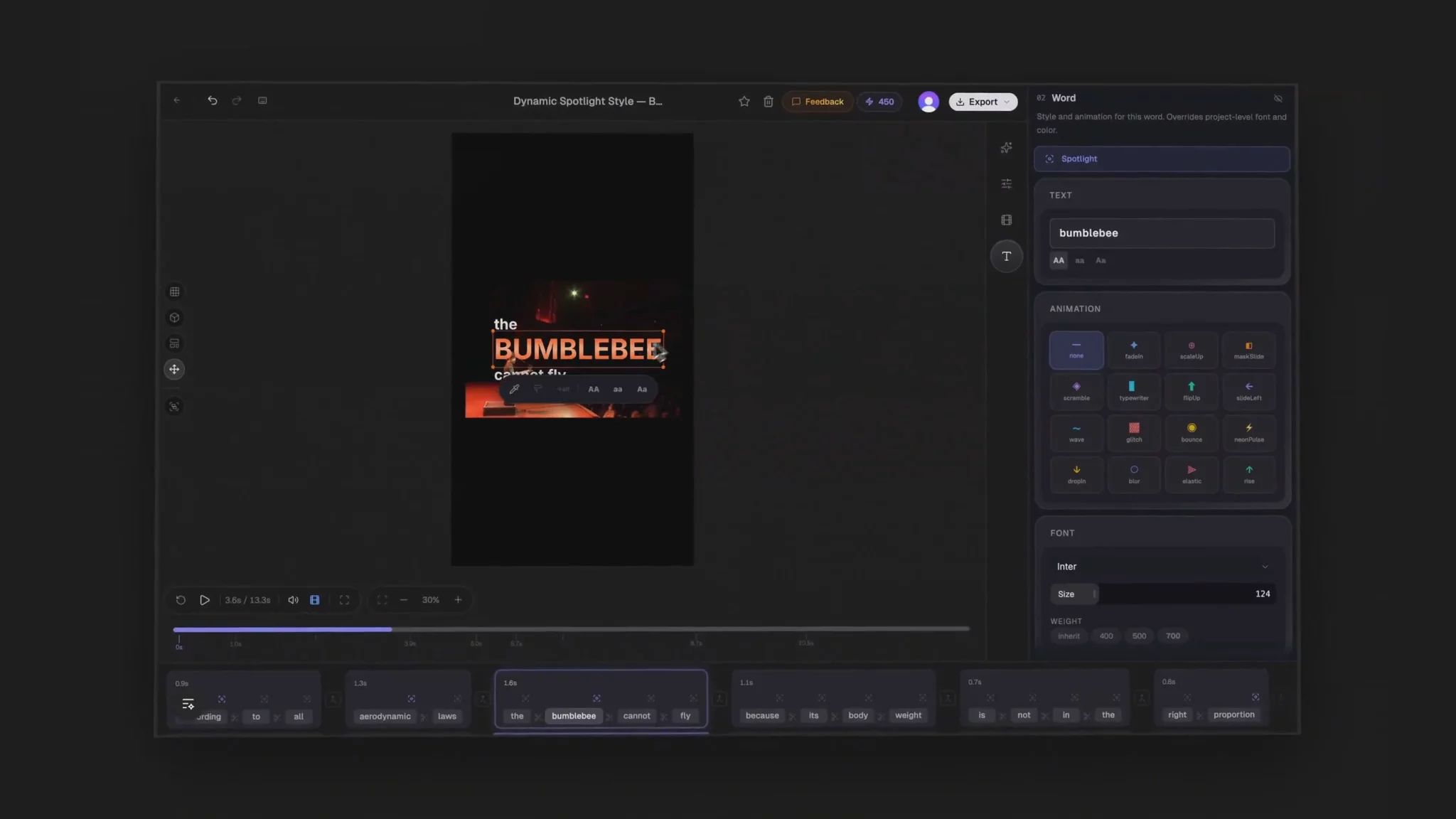The image size is (1456, 819).
Task: Toggle the grid overlay tool
Action: [x=174, y=292]
